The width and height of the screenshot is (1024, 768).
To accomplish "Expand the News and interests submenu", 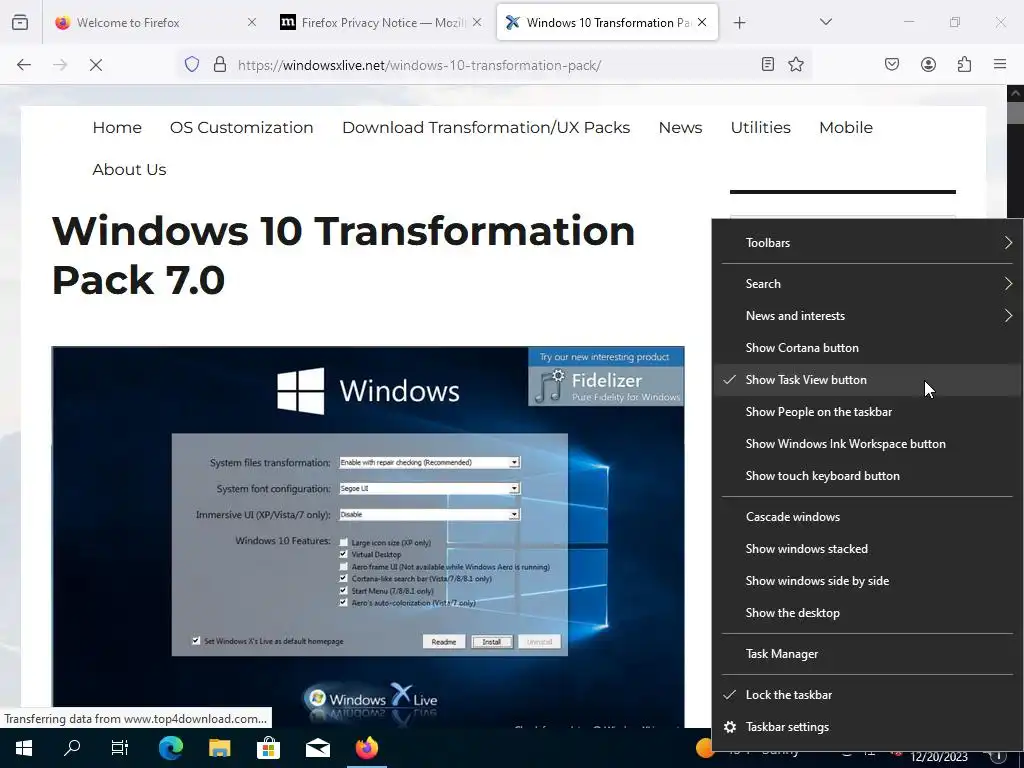I will pyautogui.click(x=868, y=316).
